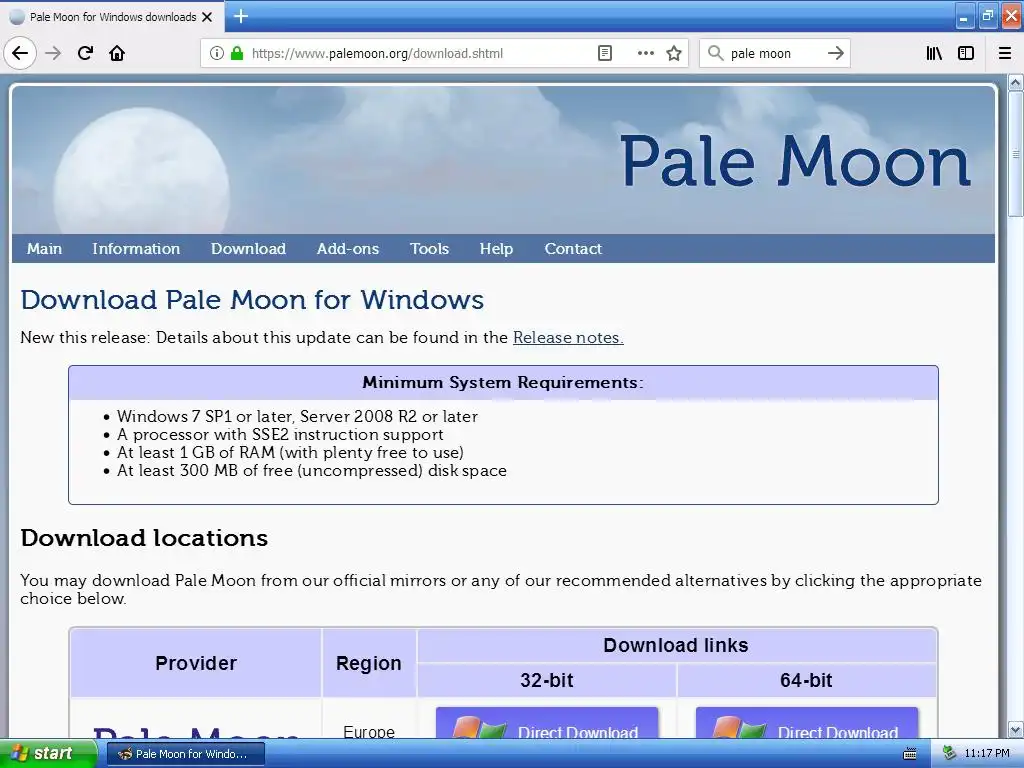Toggle reader view icon in address bar
This screenshot has height=768, width=1024.
click(605, 53)
